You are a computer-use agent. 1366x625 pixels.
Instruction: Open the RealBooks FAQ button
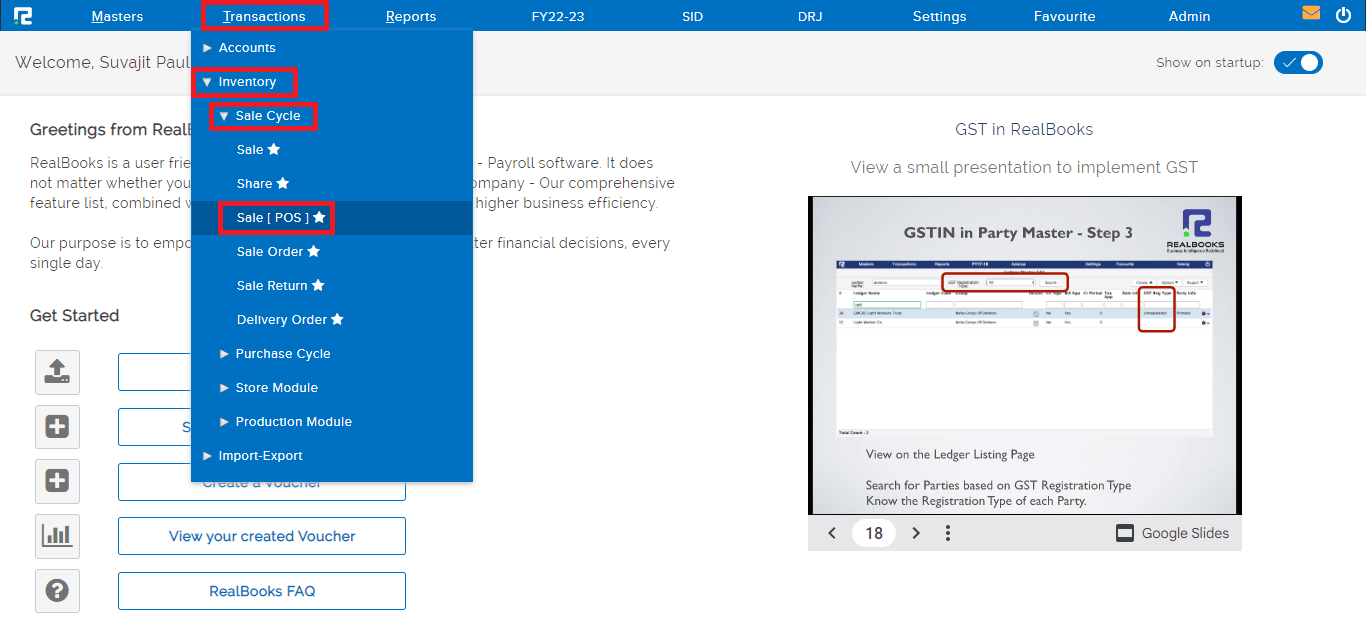click(262, 591)
